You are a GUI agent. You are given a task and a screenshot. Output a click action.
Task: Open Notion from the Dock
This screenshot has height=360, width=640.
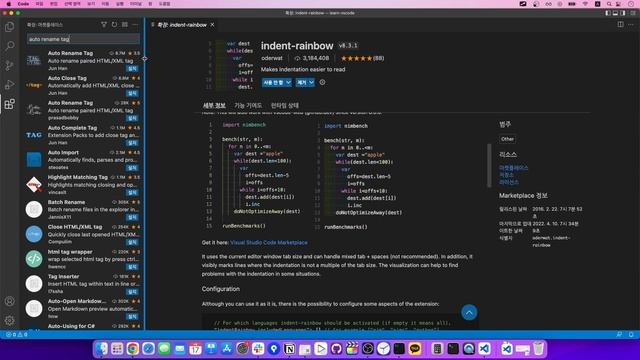289,349
